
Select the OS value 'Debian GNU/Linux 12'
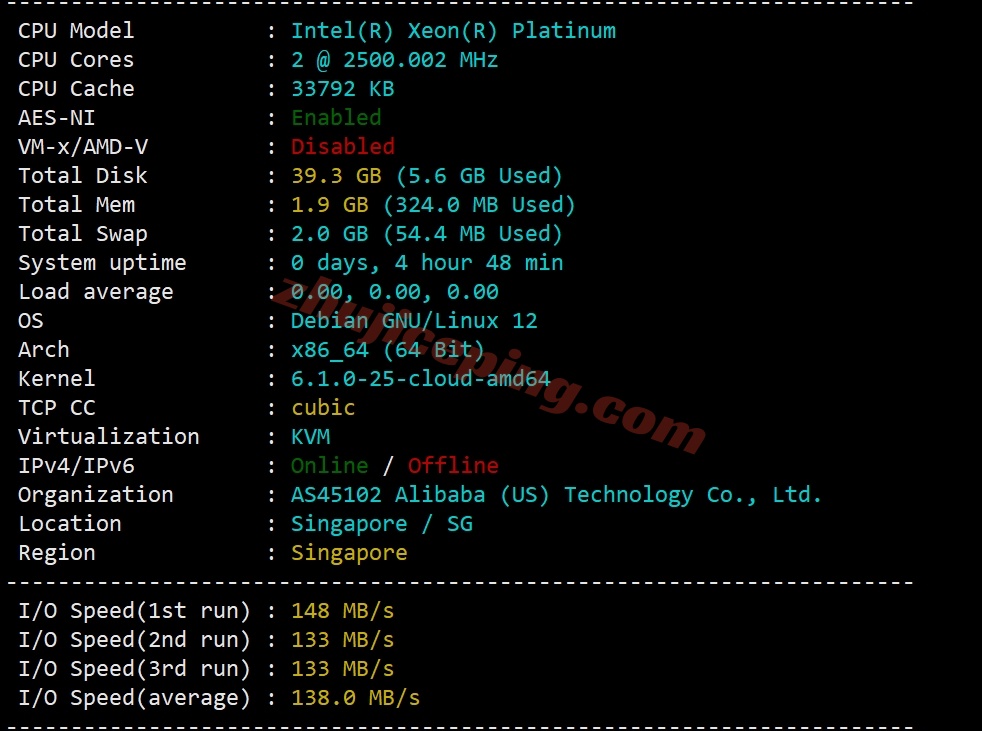[x=414, y=321]
